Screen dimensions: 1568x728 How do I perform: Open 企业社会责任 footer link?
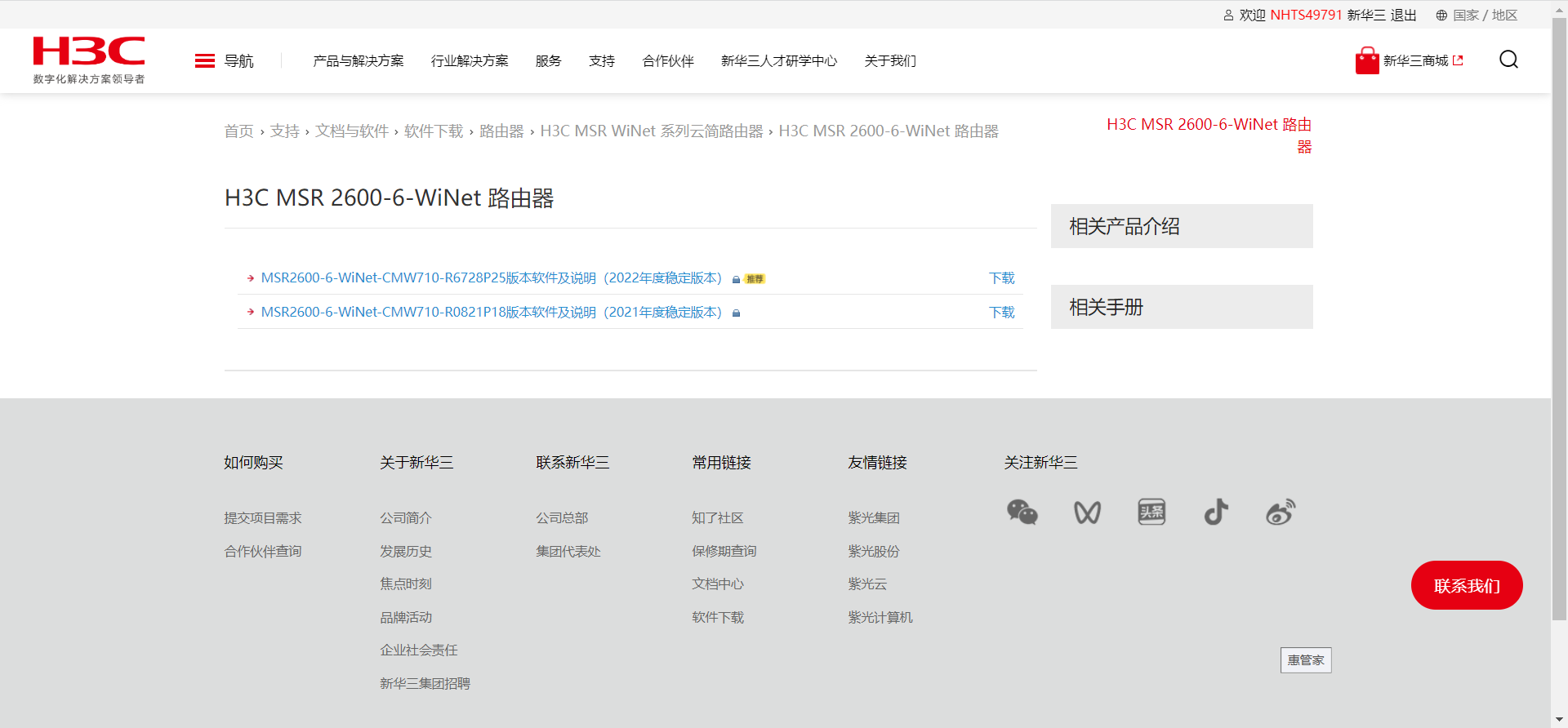click(419, 650)
